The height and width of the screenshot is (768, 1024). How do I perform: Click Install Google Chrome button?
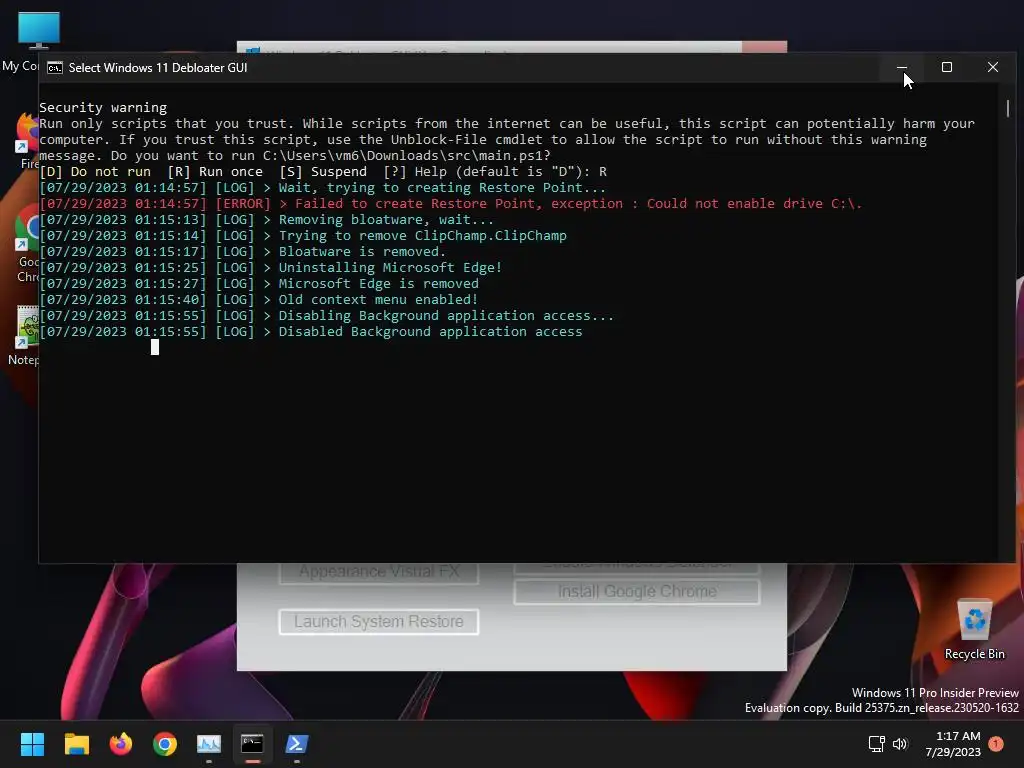tap(637, 592)
